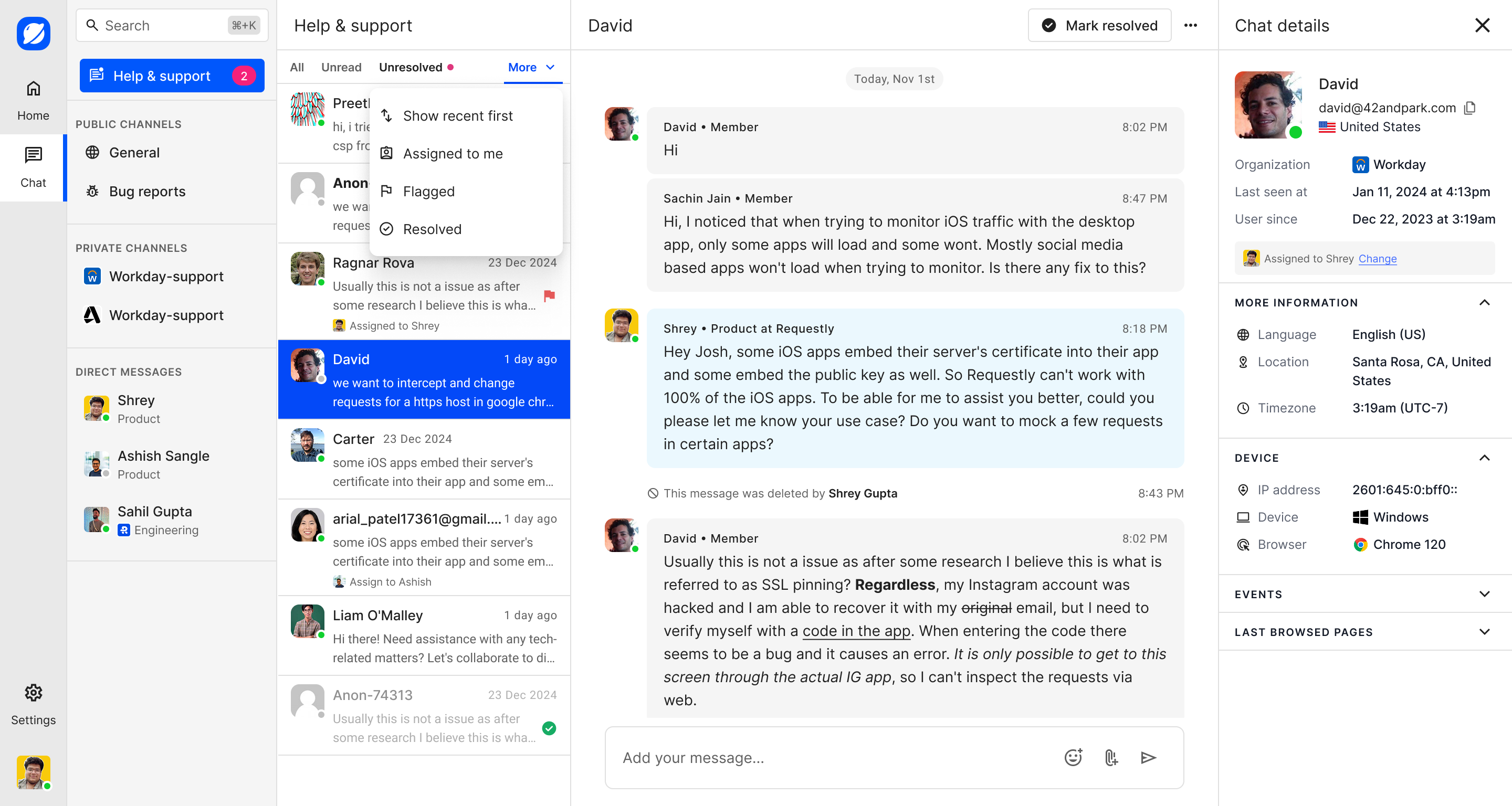Open the emoji picker in the composer
The height and width of the screenshot is (806, 1512).
[x=1073, y=758]
